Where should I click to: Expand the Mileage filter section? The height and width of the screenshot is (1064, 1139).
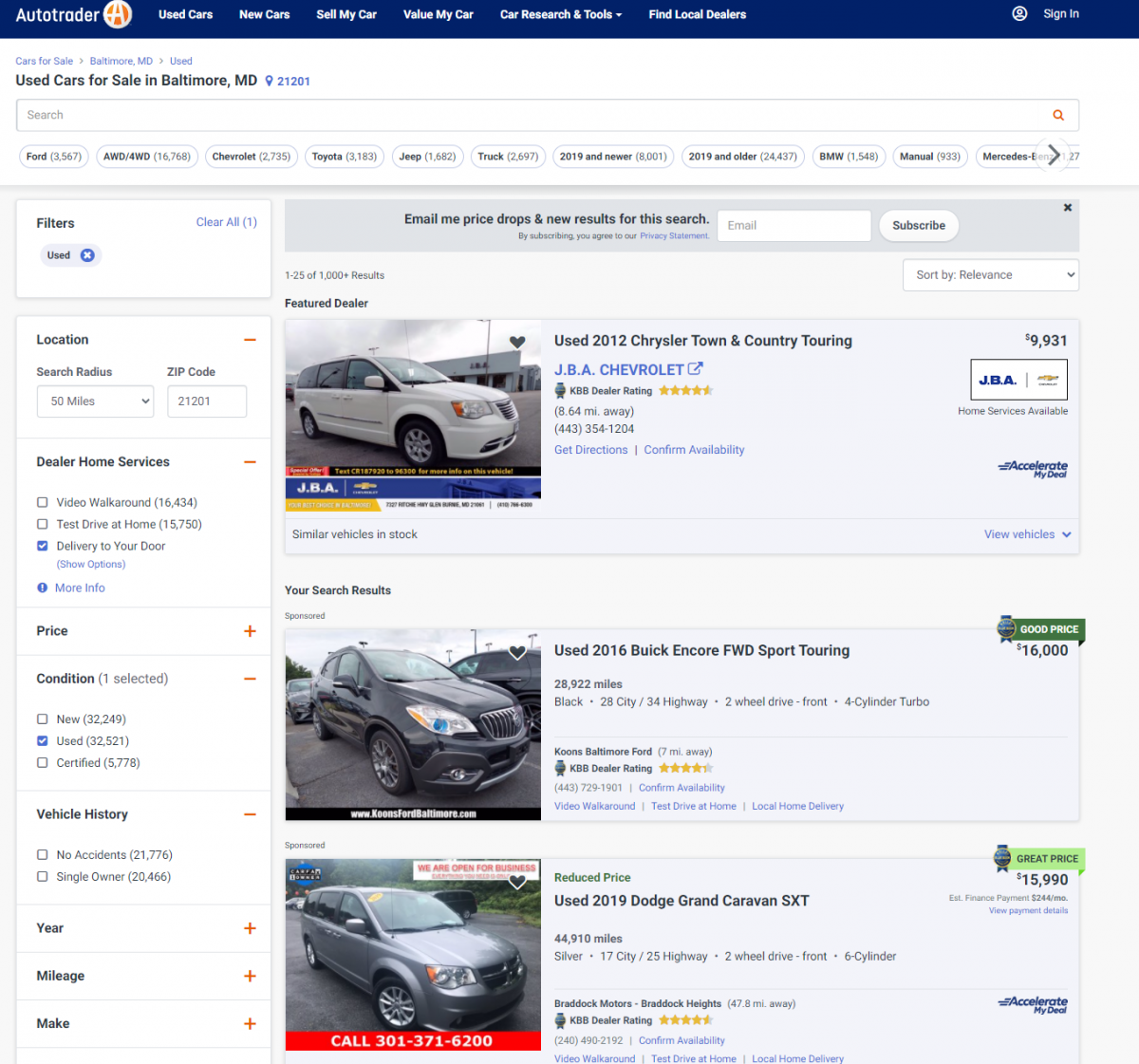tap(250, 976)
